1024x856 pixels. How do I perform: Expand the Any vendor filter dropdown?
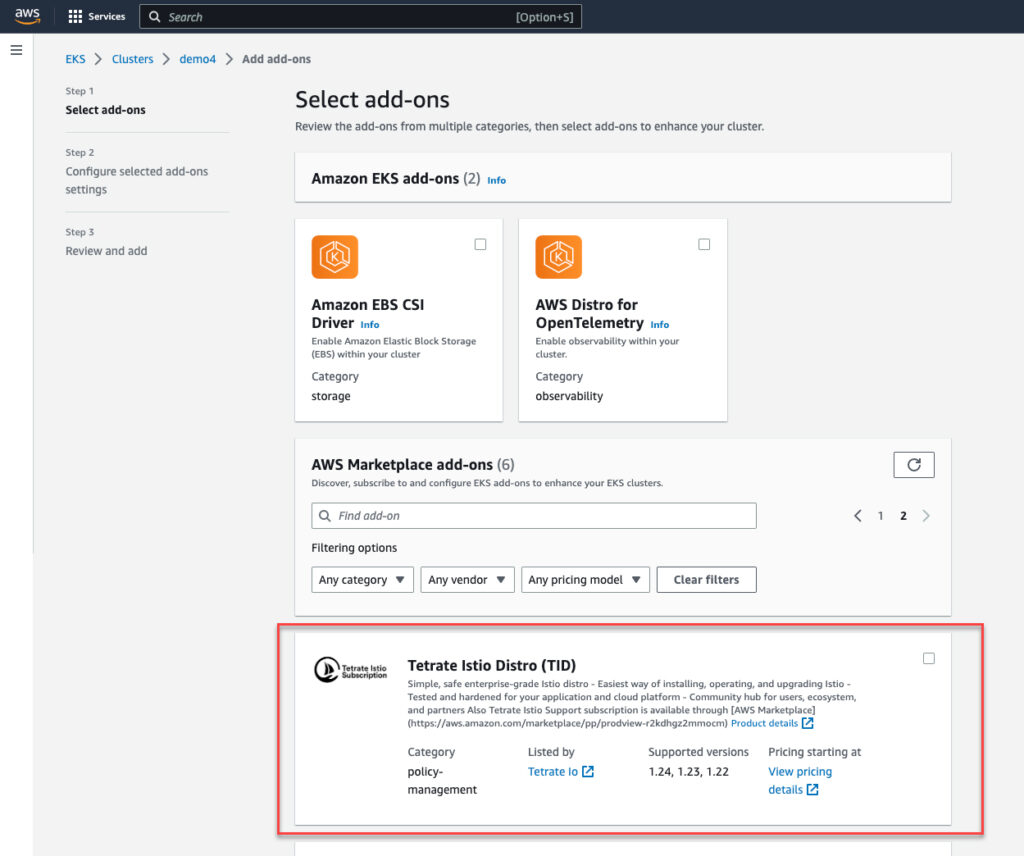(467, 580)
